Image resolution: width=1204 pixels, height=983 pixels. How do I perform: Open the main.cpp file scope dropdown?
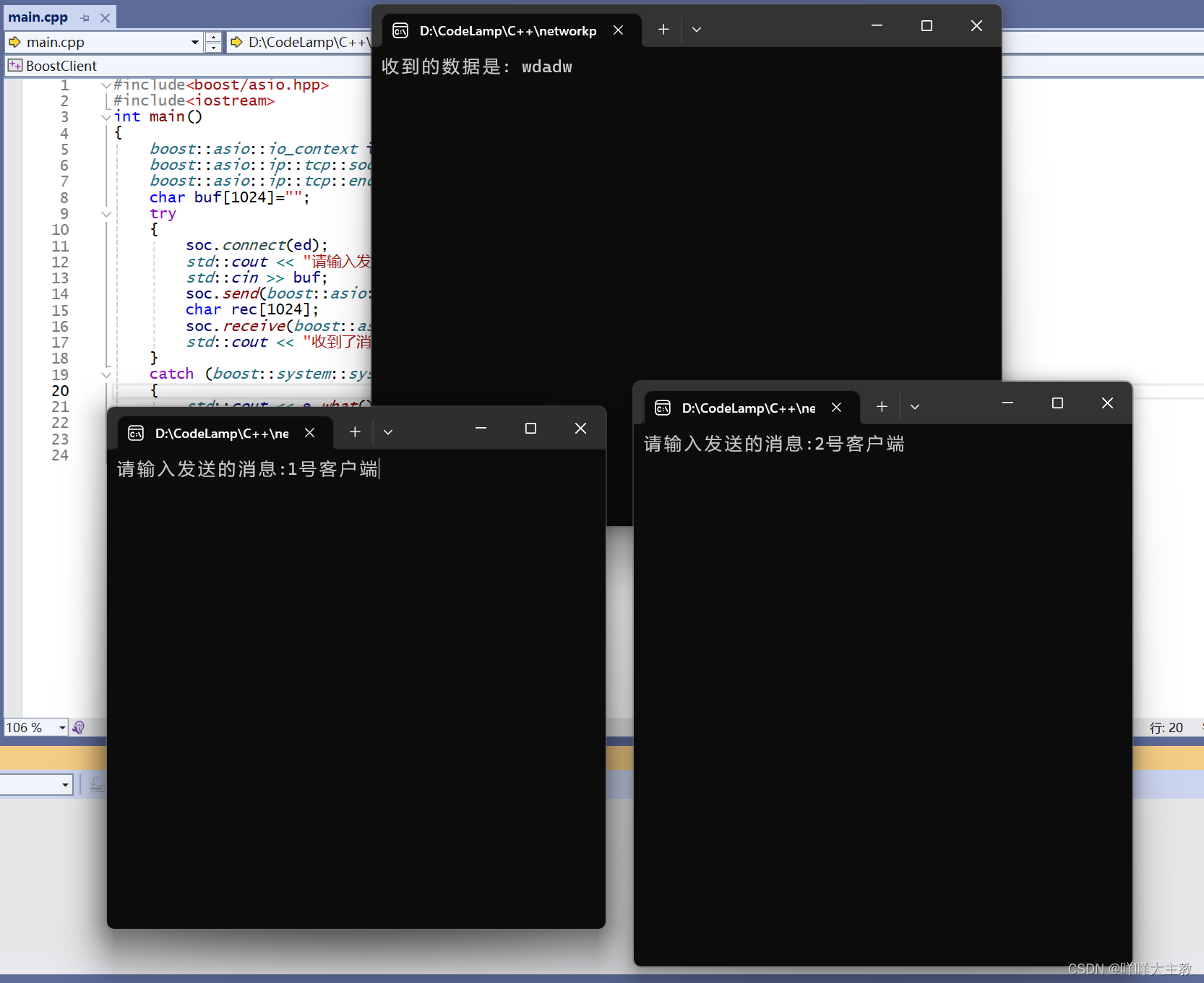pyautogui.click(x=194, y=43)
